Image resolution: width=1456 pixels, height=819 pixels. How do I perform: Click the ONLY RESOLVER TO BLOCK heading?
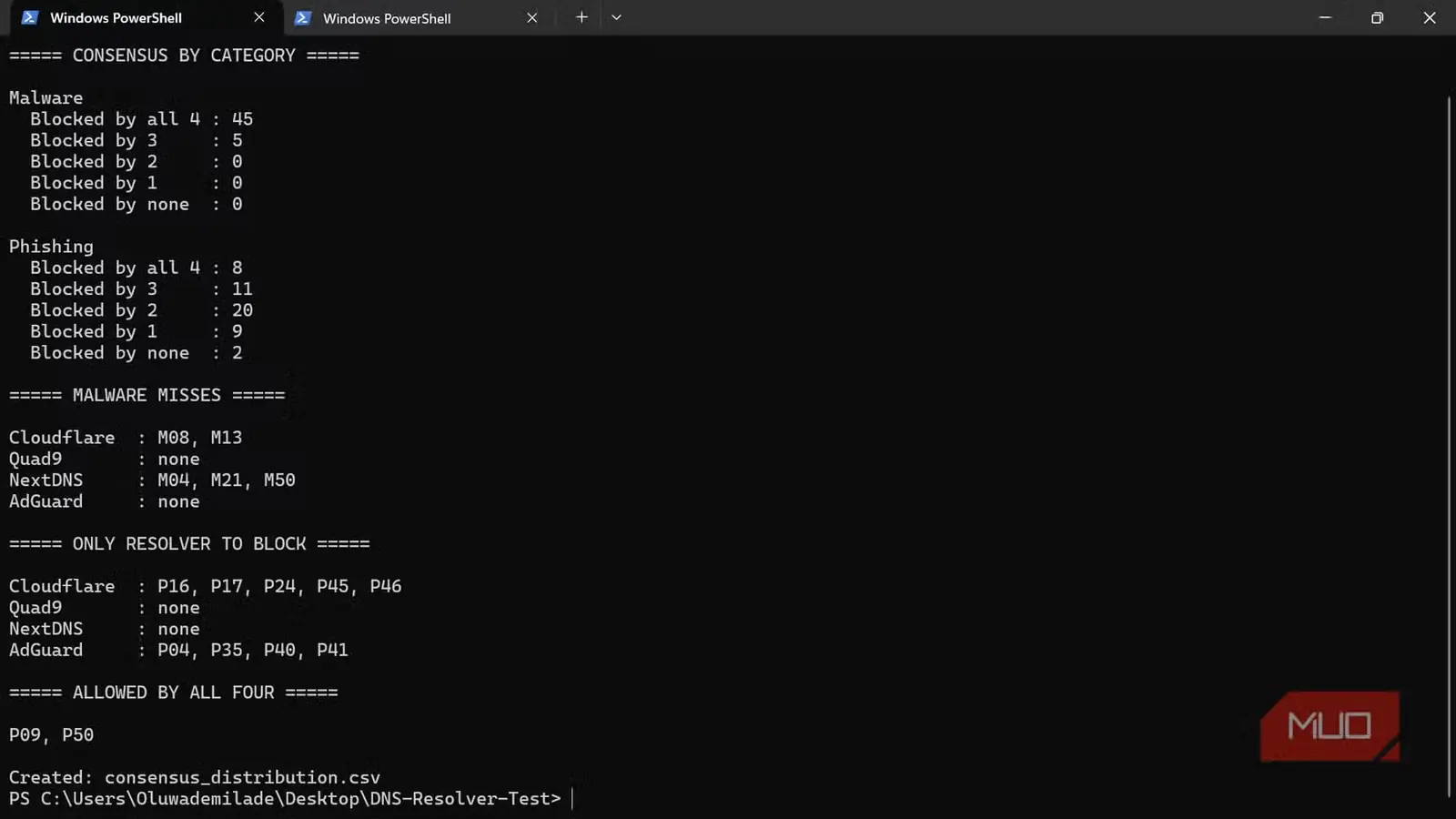(189, 544)
